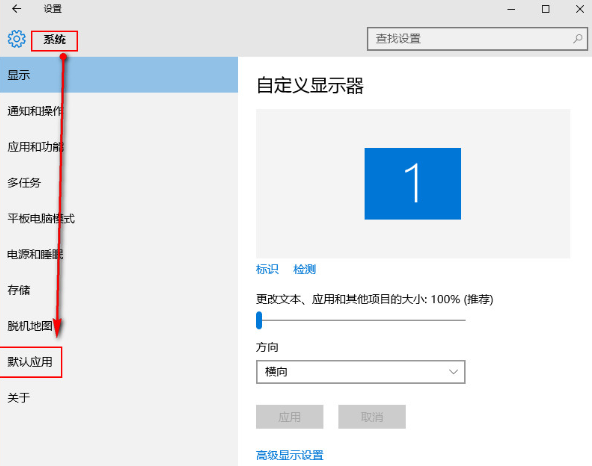
Task: Click the dropdown chevron beside 横向
Action: coord(453,372)
